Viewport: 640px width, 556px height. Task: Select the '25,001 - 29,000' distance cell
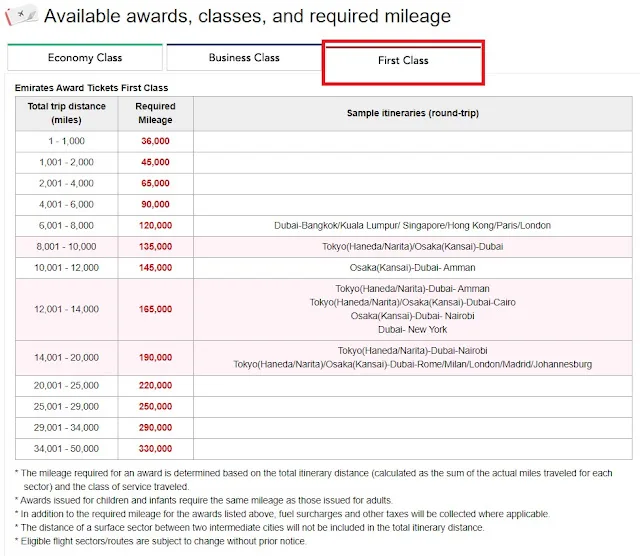pyautogui.click(x=67, y=407)
